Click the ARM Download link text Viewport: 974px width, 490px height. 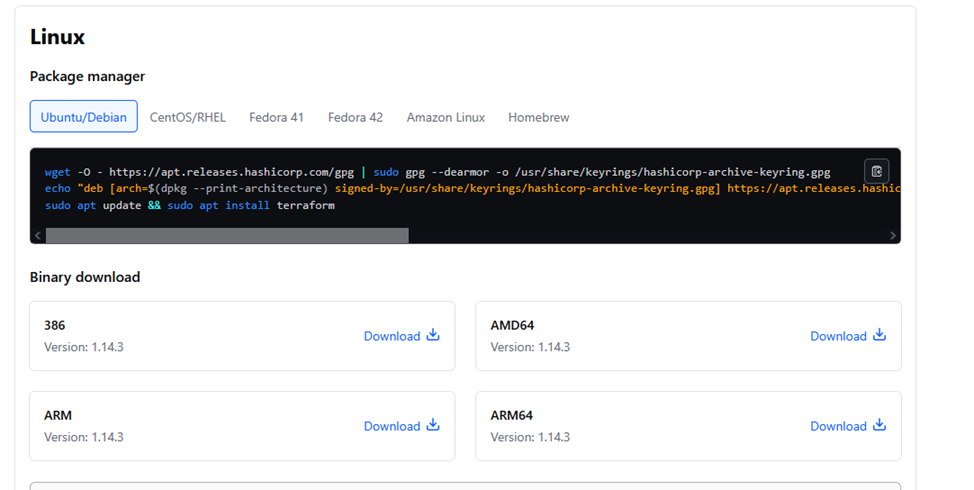(x=392, y=426)
